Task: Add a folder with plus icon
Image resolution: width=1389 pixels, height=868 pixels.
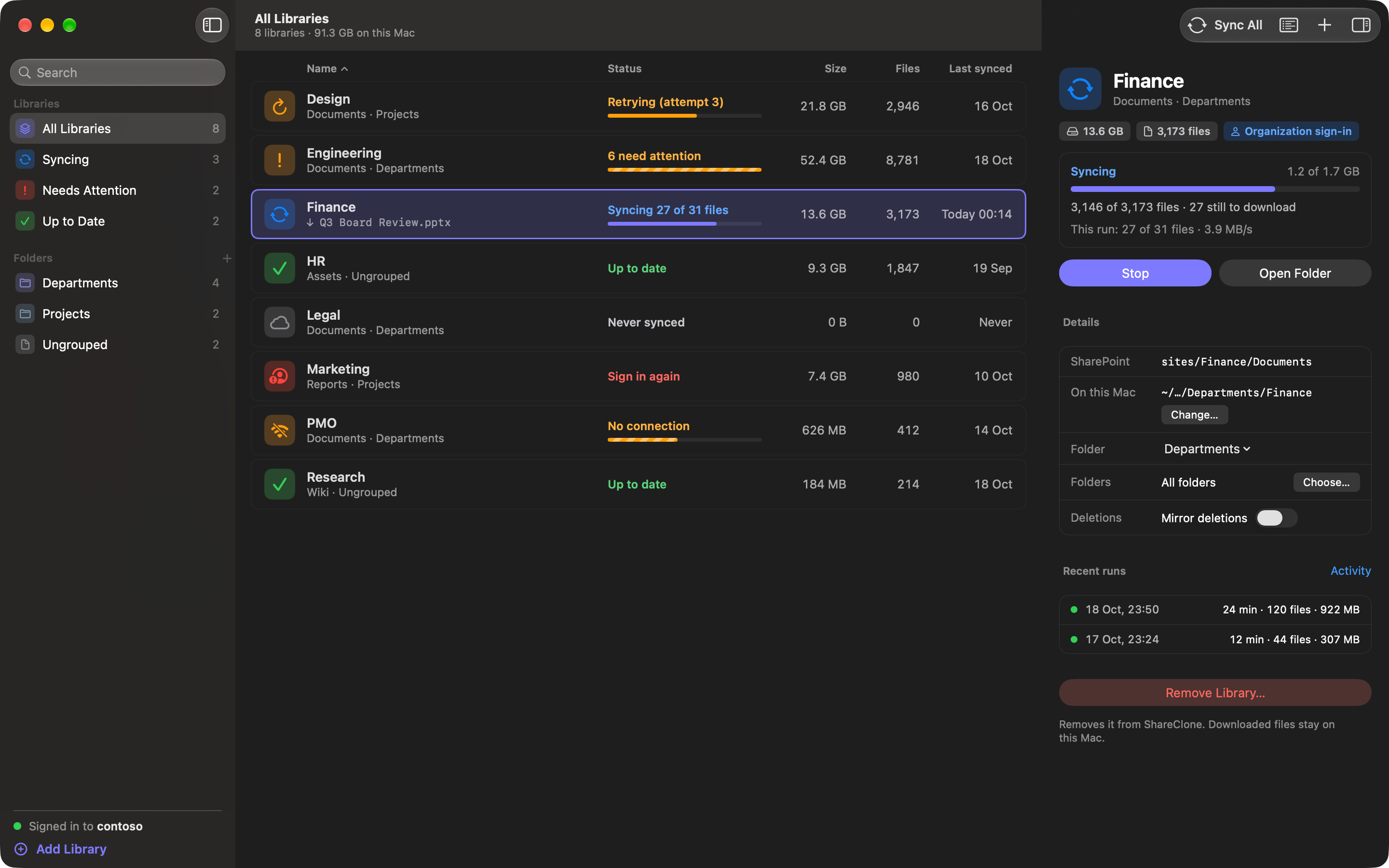Action: point(227,258)
